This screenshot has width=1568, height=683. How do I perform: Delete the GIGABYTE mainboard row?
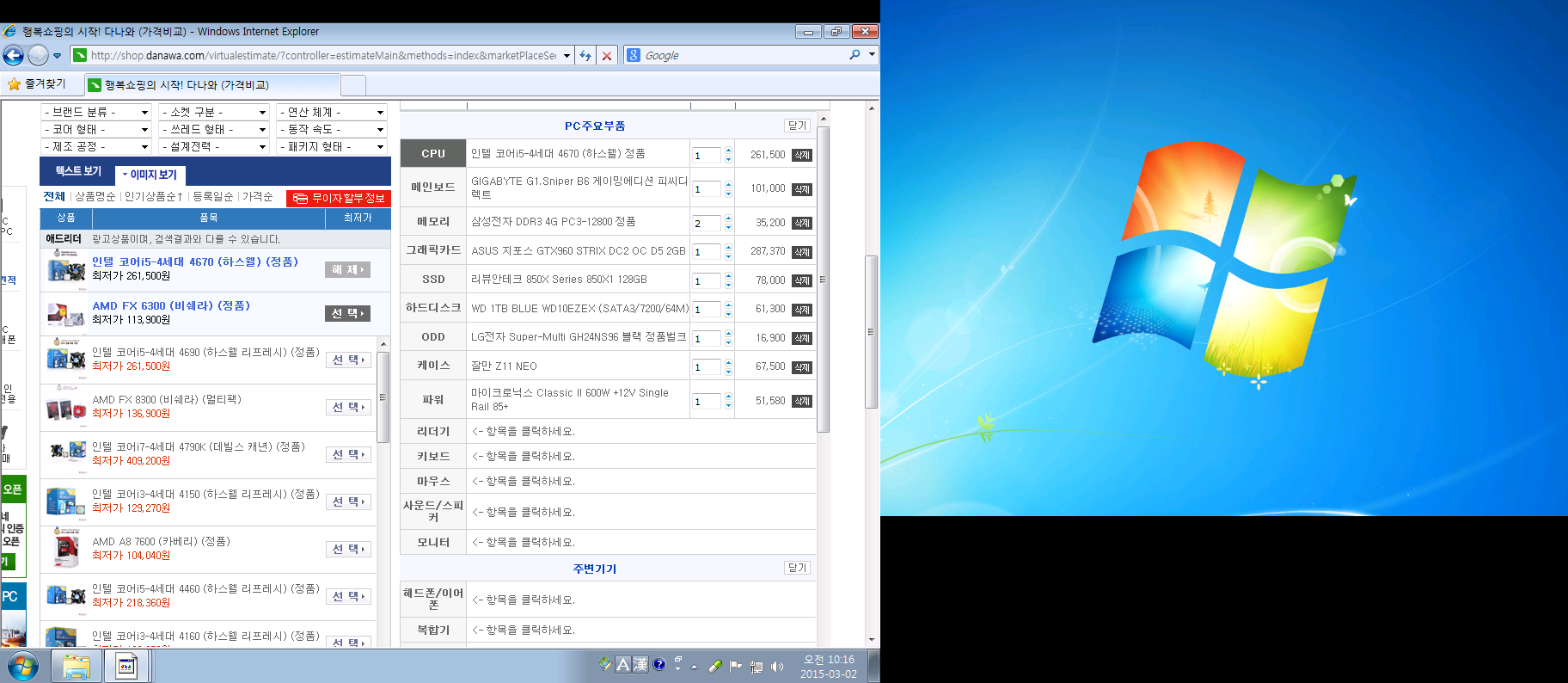(801, 189)
